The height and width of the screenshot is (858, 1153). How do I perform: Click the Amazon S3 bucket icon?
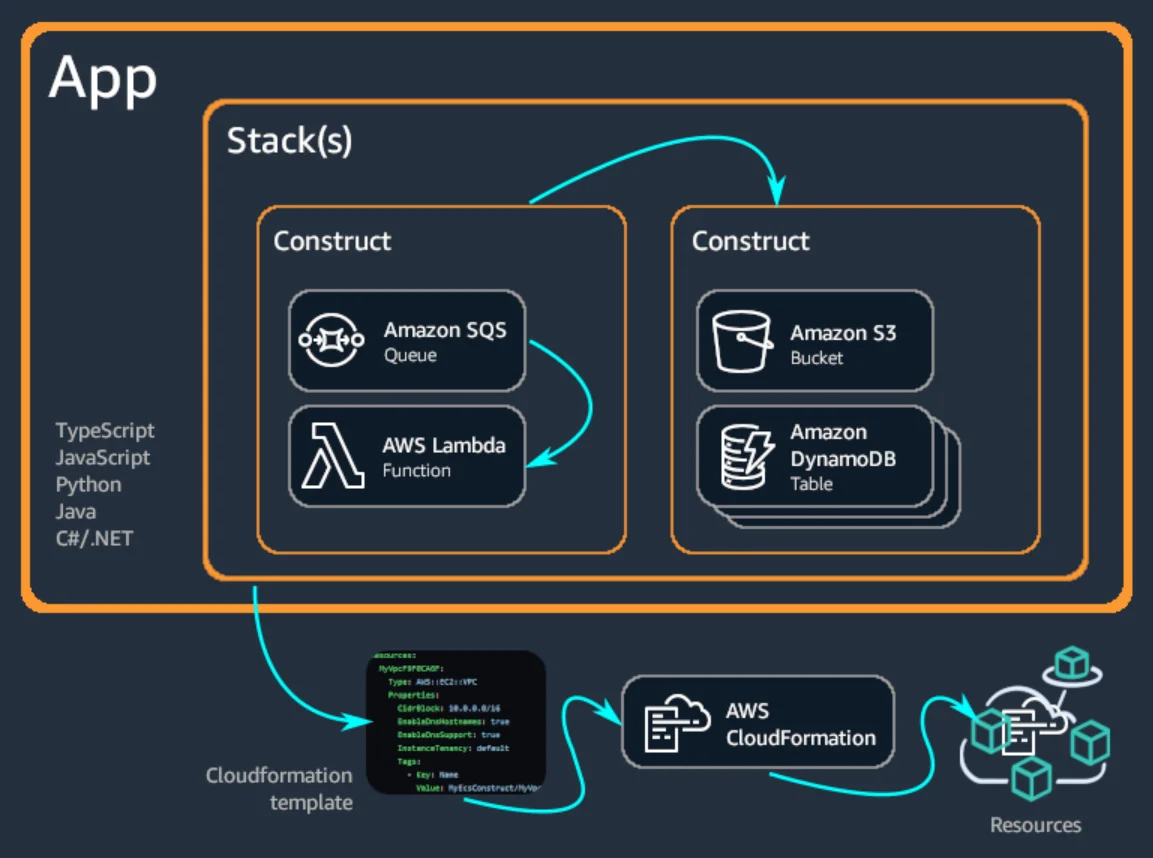[x=742, y=341]
